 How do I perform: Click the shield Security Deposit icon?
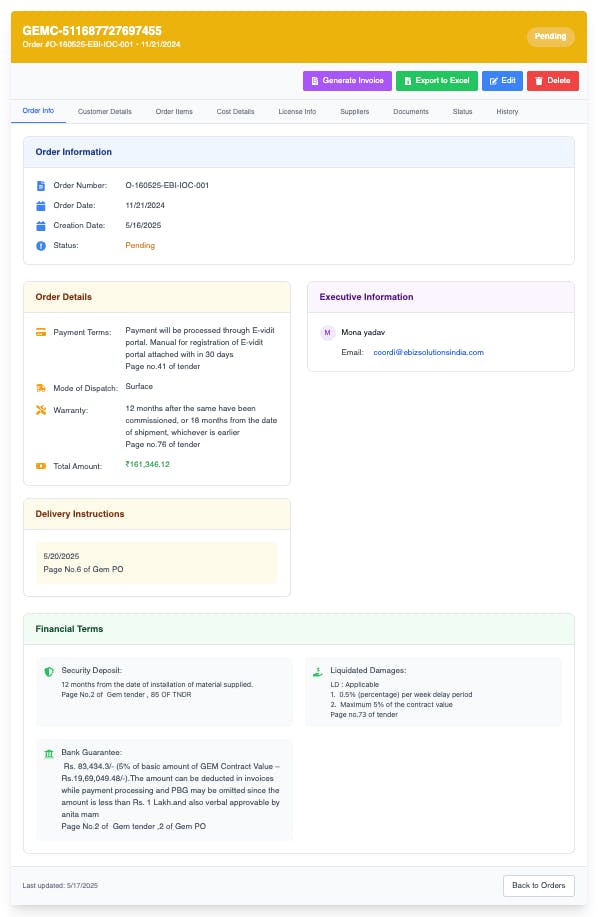[x=49, y=671]
